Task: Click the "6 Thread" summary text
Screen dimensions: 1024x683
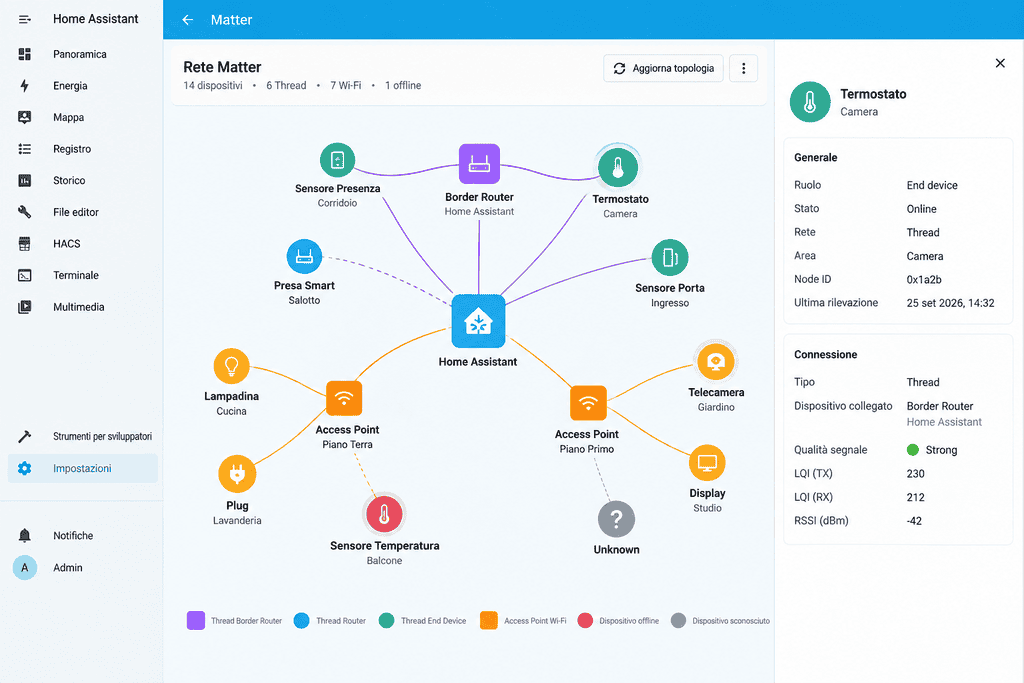Action: [286, 86]
